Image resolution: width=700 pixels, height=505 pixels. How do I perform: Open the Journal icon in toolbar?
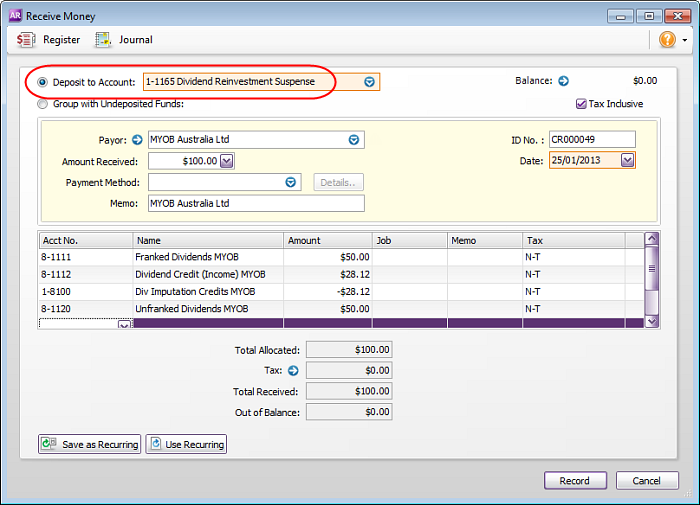click(104, 40)
